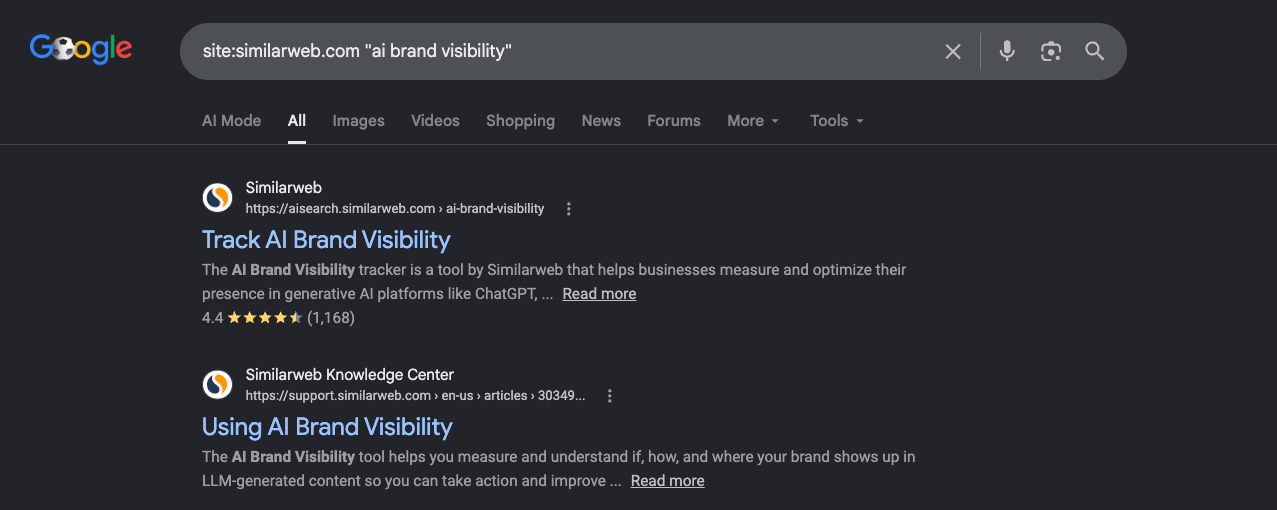
Task: Click second result snippet about LLM-generated content
Action: pos(558,469)
